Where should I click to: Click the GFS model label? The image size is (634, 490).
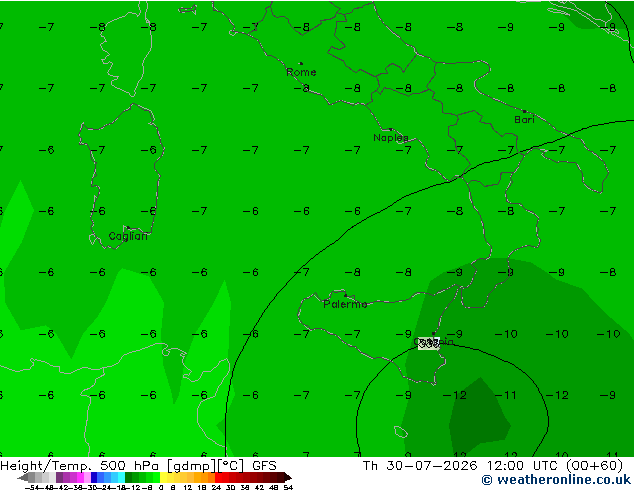tap(264, 466)
